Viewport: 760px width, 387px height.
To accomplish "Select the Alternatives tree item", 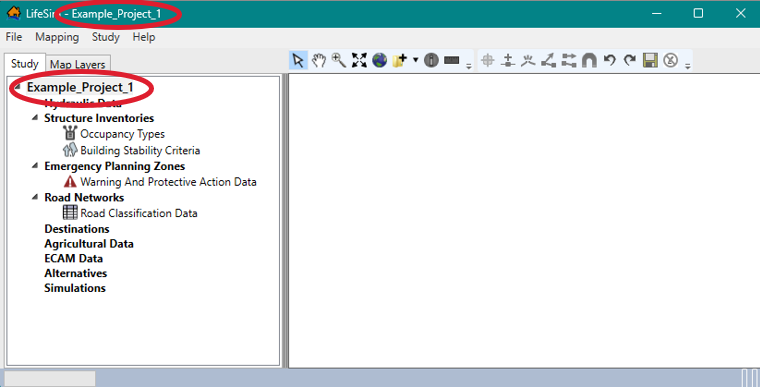I will (76, 273).
